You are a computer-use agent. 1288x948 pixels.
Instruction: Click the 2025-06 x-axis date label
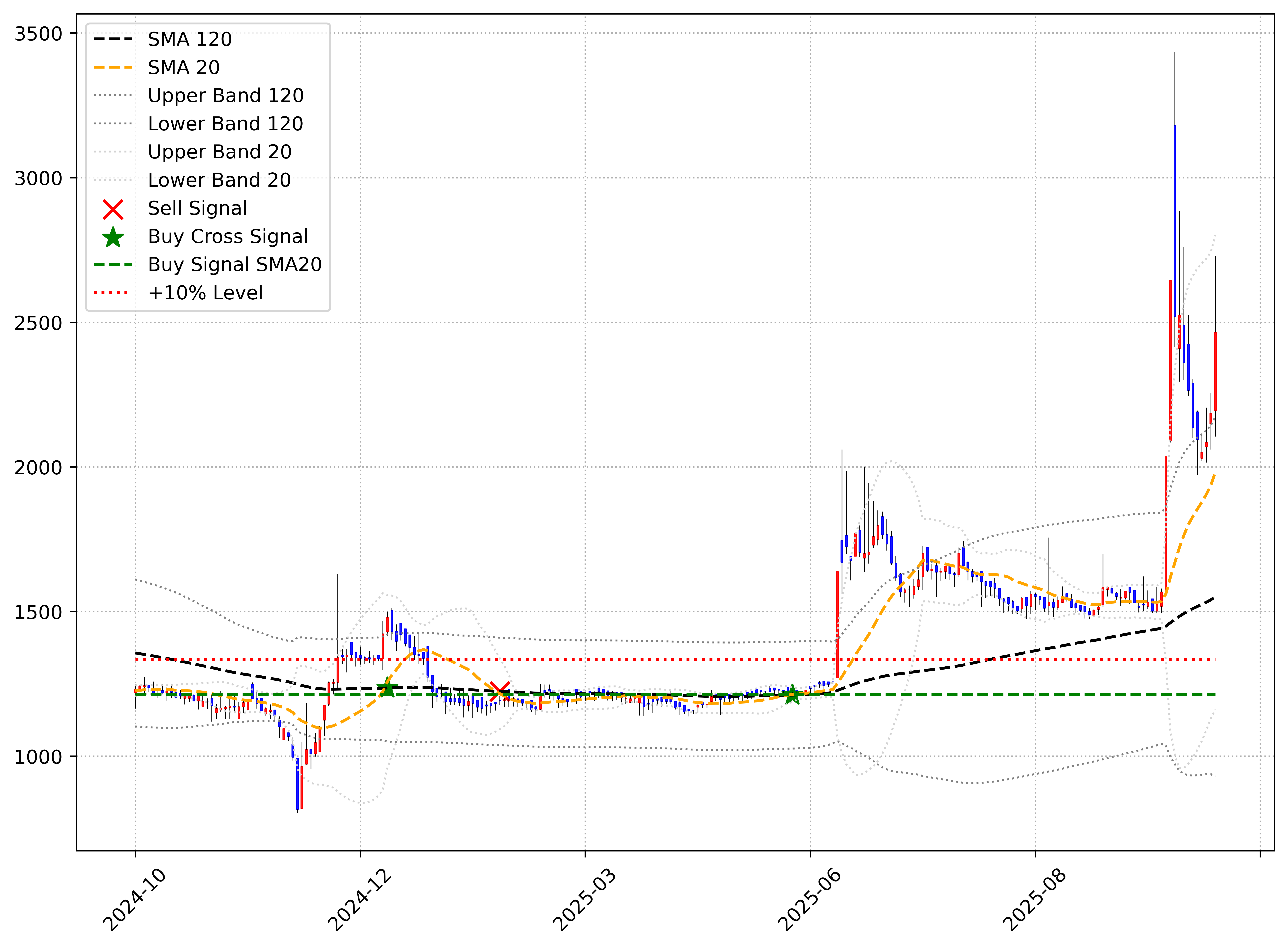coord(809,900)
